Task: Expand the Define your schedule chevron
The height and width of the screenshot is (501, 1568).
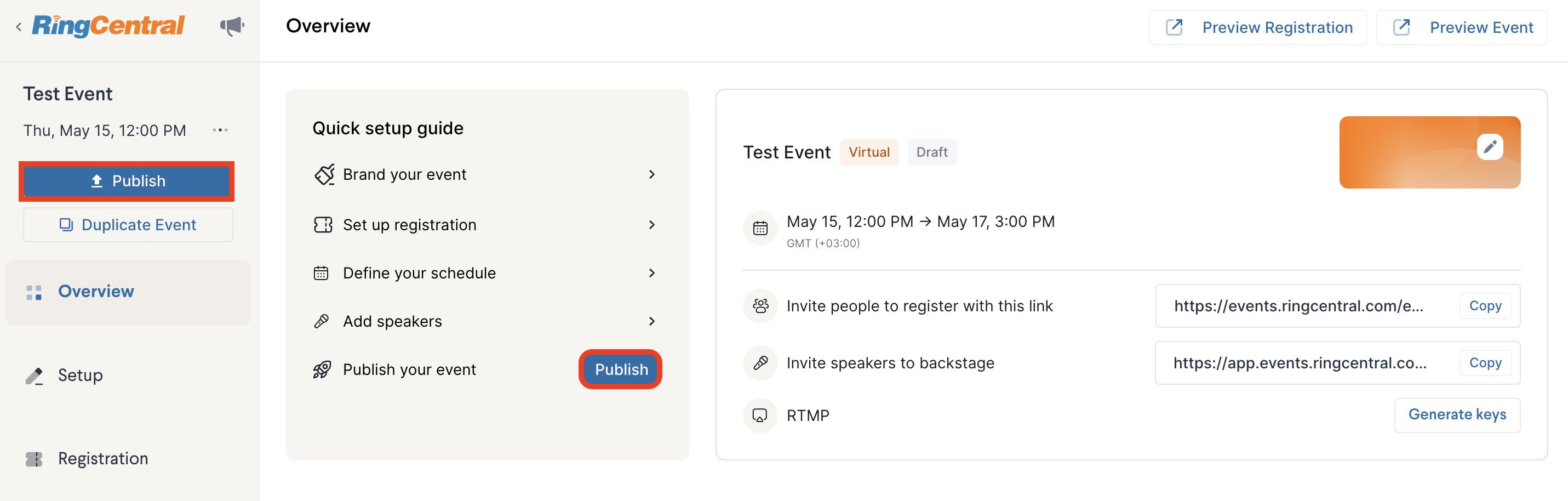Action: [651, 273]
